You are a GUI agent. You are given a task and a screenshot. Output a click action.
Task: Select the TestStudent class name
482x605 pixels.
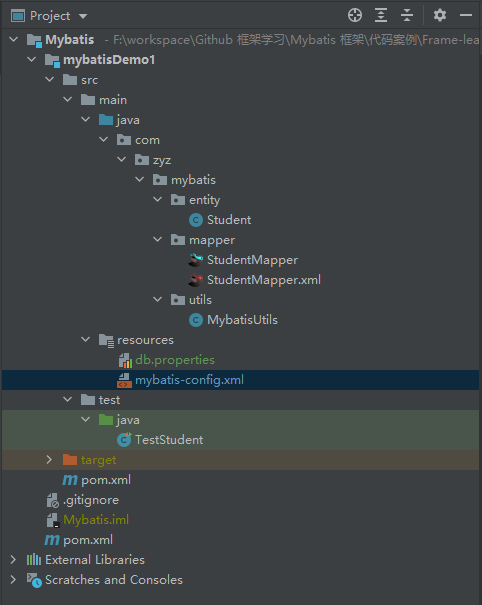169,440
